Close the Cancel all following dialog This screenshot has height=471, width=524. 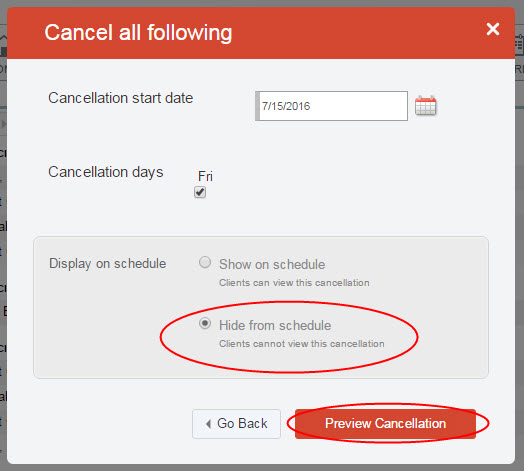pyautogui.click(x=493, y=29)
